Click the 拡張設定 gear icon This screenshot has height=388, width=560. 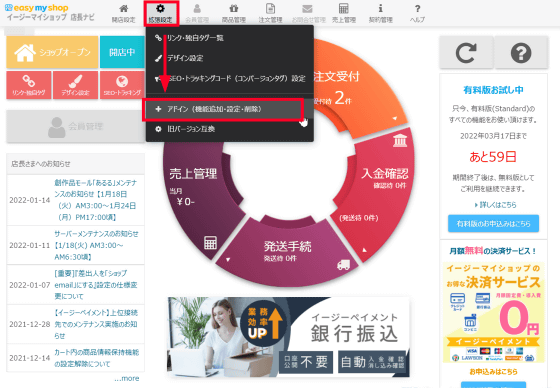(160, 9)
